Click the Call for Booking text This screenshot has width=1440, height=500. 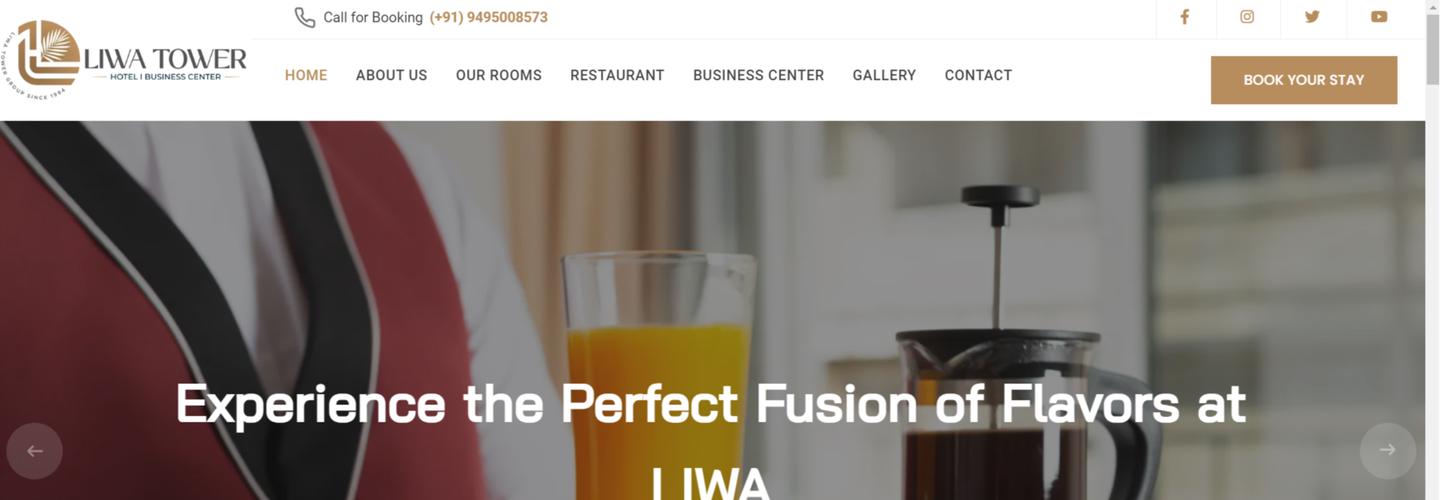[x=373, y=17]
